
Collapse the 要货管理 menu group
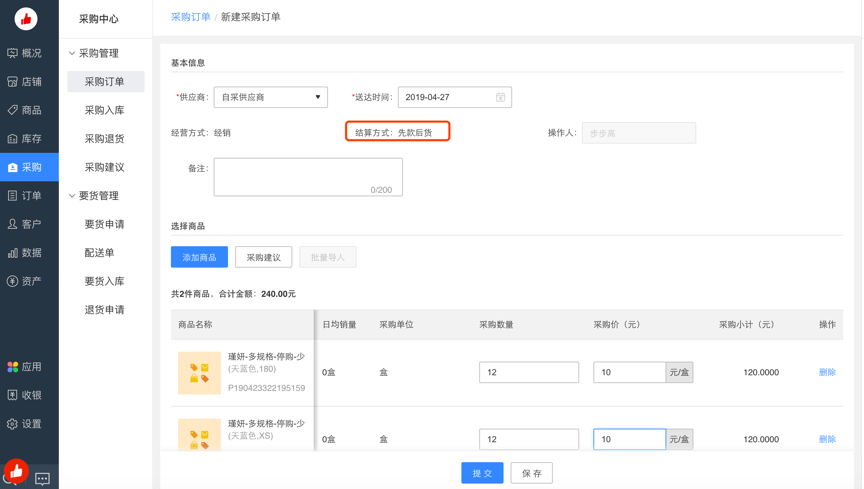pos(72,196)
